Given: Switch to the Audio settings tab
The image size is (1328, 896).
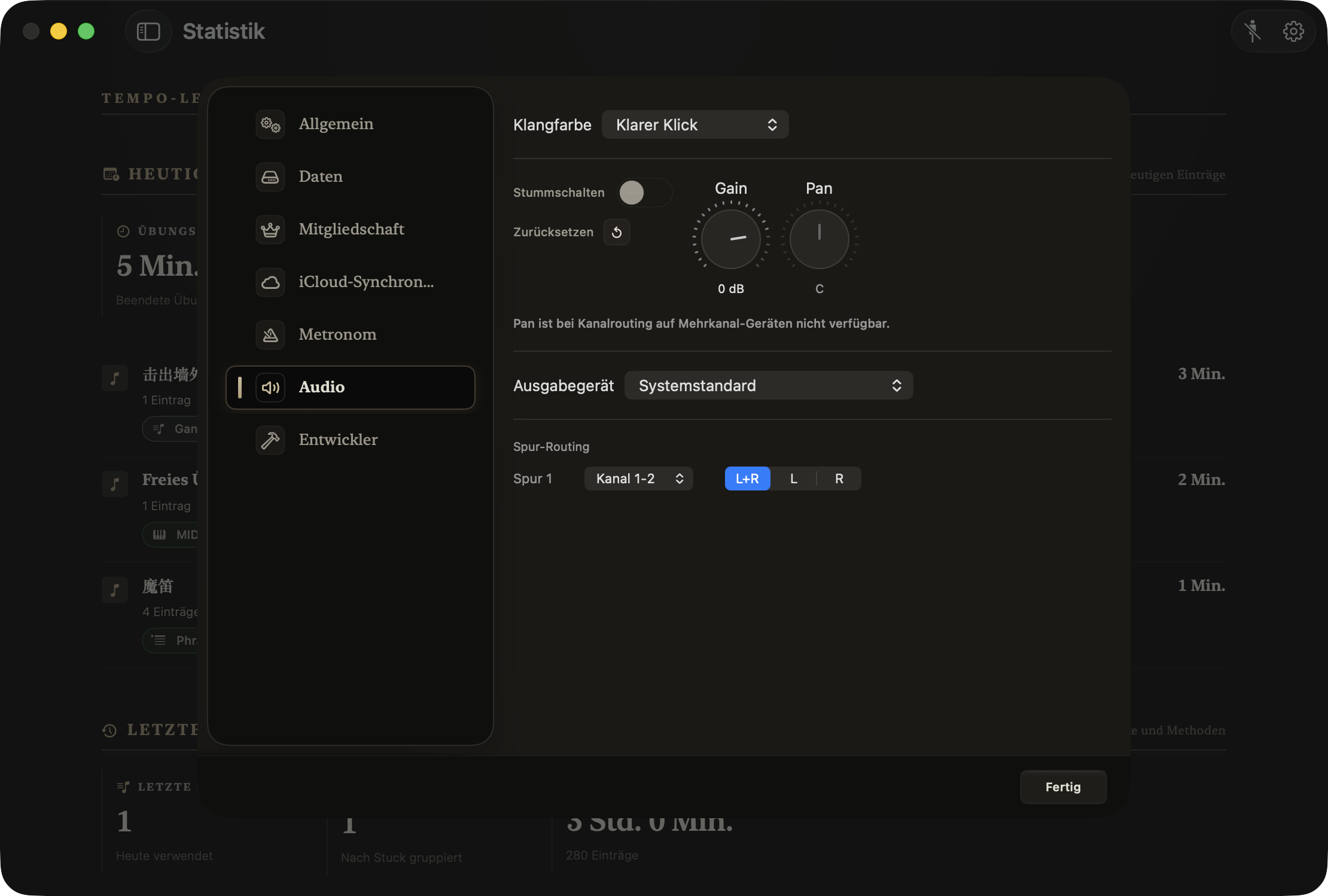Looking at the screenshot, I should click(x=351, y=388).
